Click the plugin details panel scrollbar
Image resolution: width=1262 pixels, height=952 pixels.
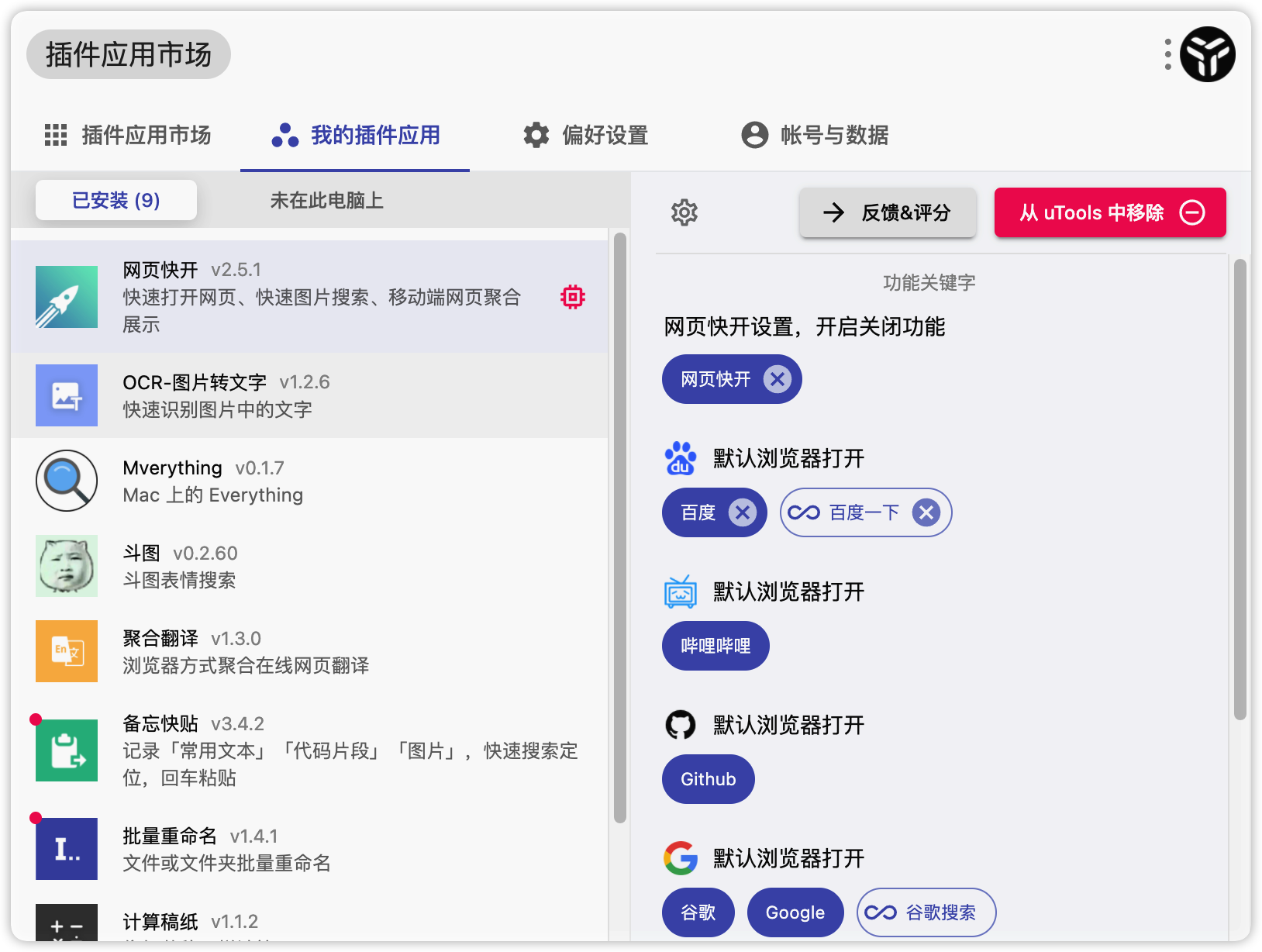point(1240,489)
